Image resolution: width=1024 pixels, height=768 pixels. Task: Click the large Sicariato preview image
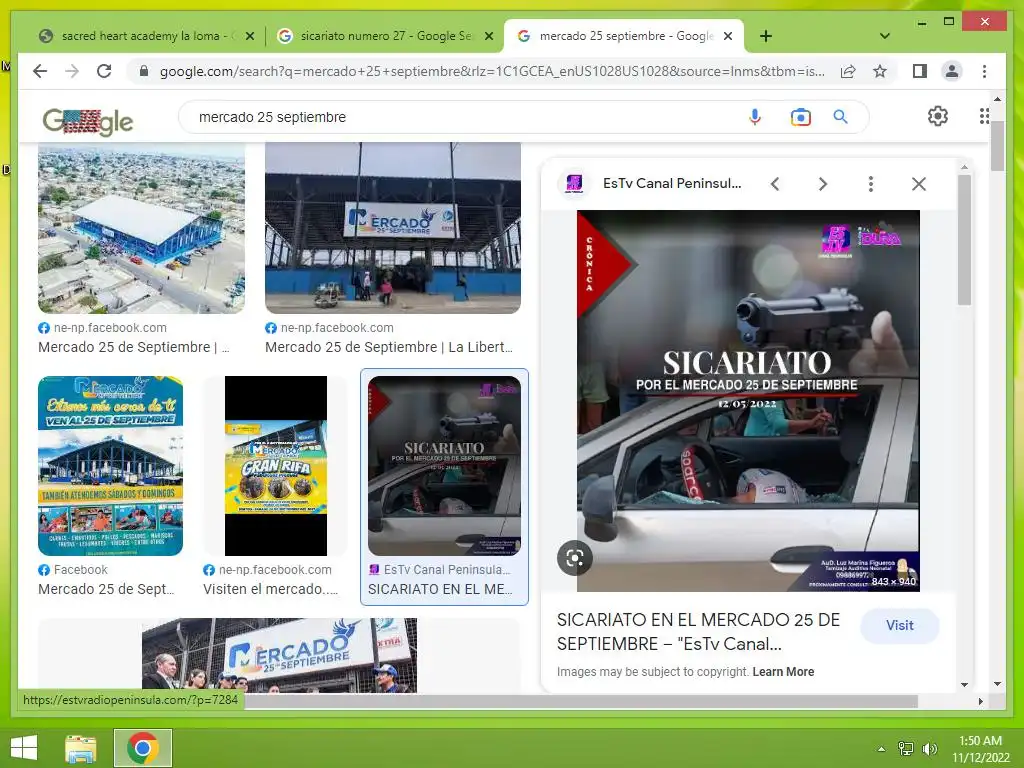click(748, 400)
